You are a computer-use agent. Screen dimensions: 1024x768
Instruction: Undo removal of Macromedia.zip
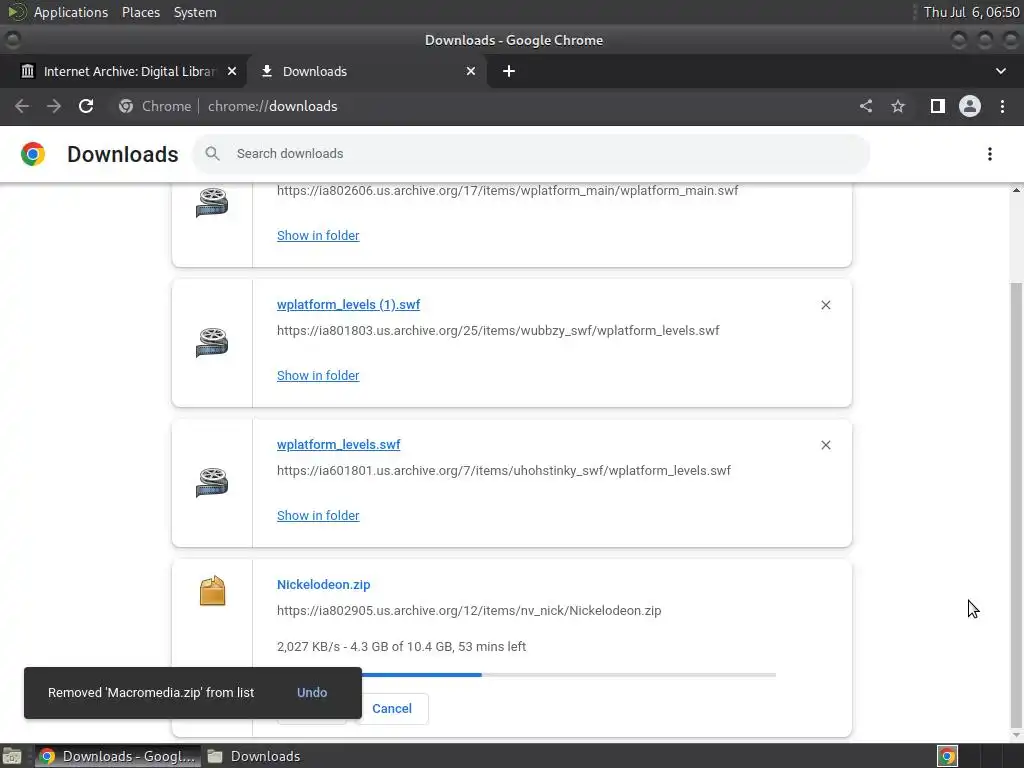click(x=312, y=692)
